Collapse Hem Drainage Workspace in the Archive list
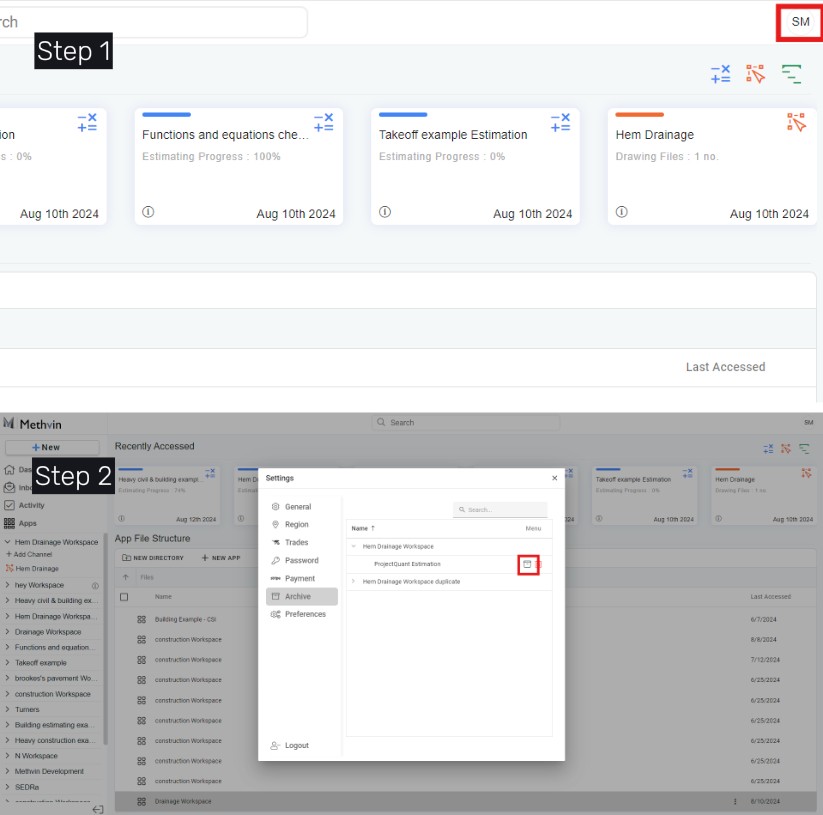 tap(353, 547)
